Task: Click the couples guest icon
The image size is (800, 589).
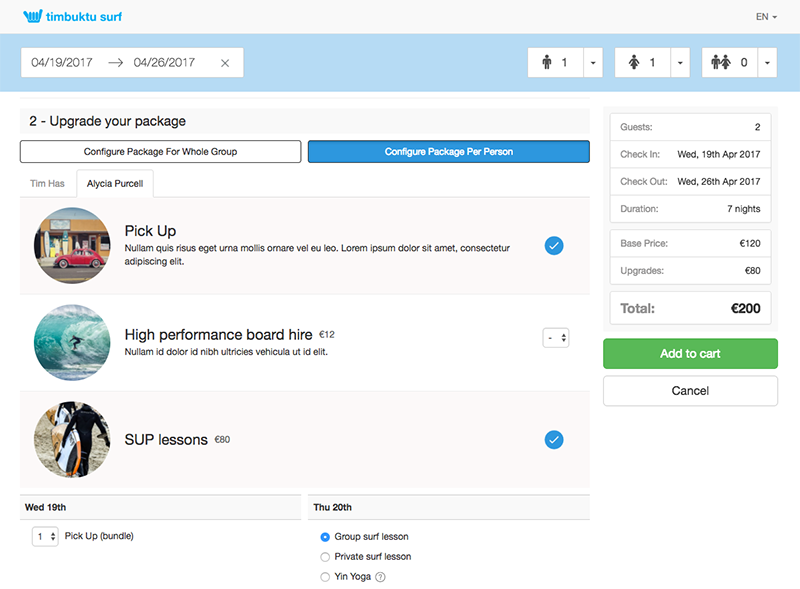Action: (x=721, y=63)
